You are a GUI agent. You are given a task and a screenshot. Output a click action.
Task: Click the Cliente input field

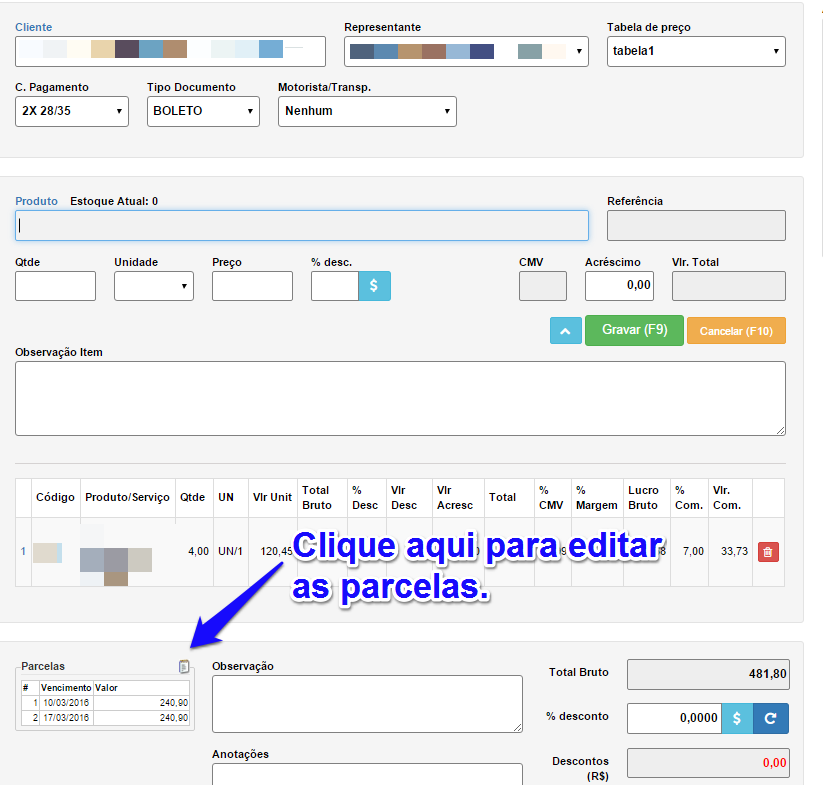tap(170, 52)
